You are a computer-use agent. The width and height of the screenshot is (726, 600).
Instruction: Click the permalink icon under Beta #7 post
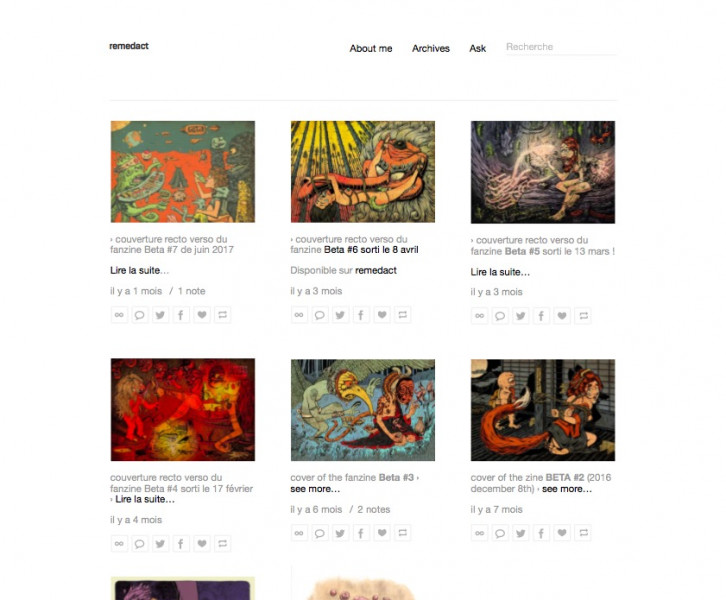point(119,315)
